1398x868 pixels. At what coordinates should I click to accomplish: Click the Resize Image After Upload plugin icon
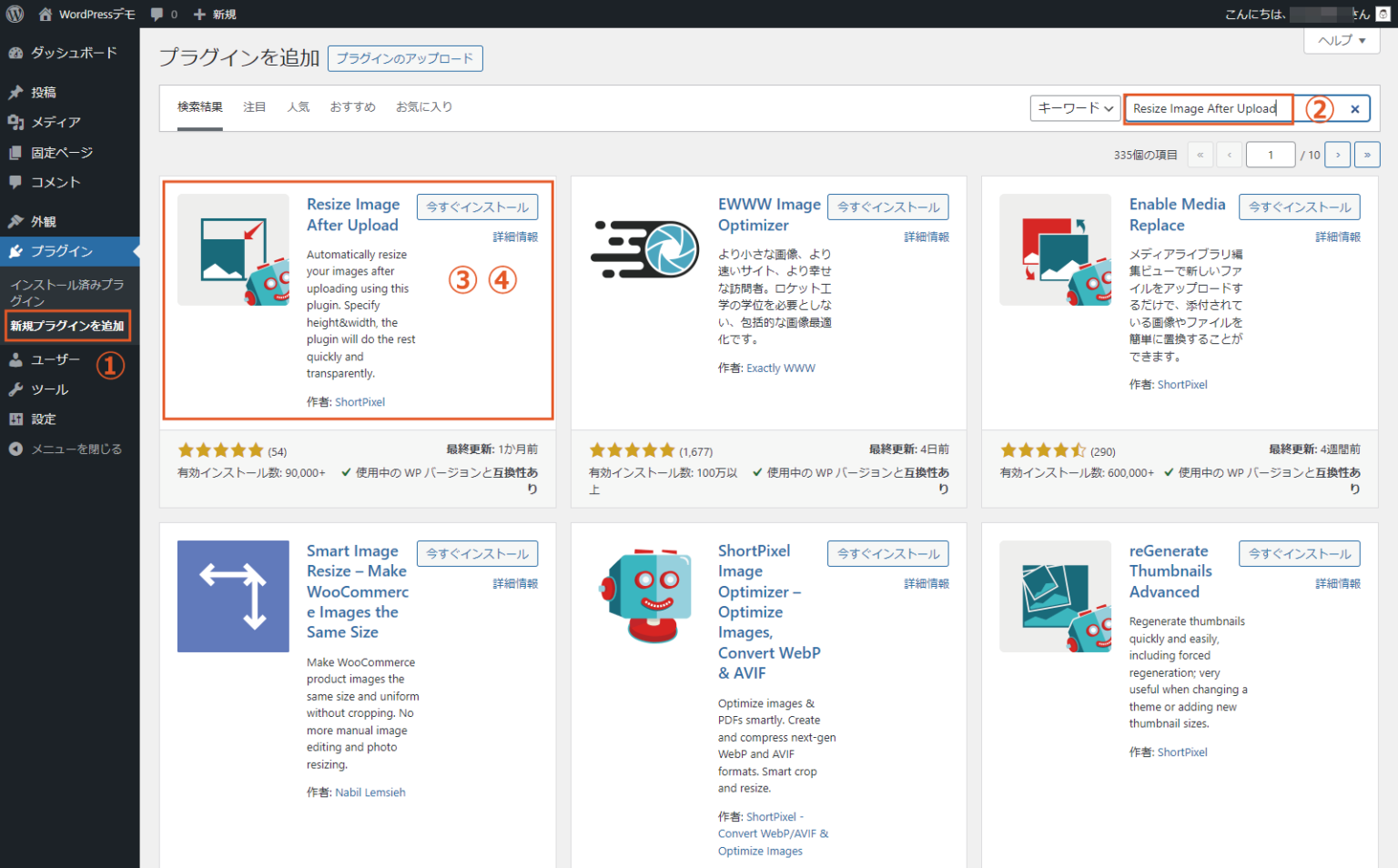233,250
